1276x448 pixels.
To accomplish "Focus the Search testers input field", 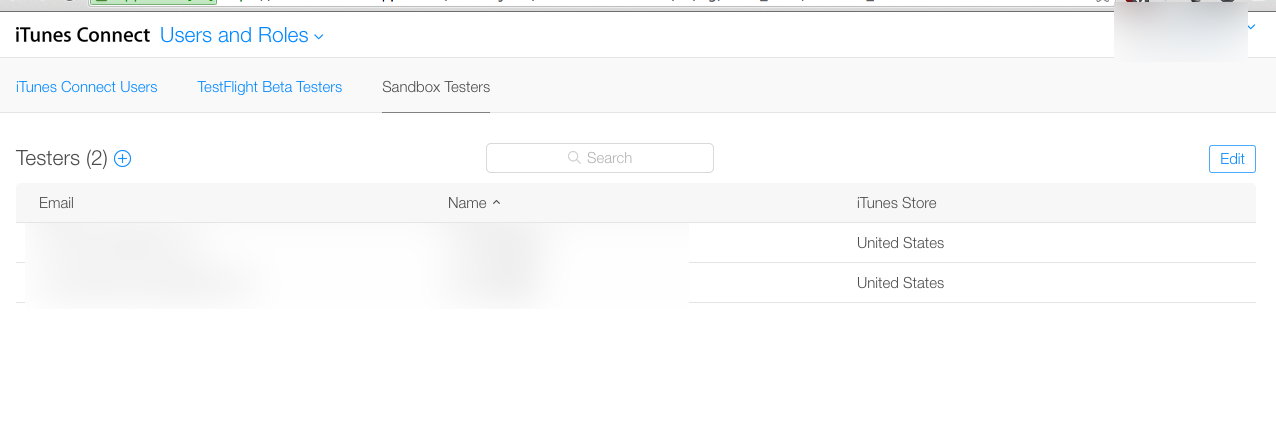I will [600, 158].
